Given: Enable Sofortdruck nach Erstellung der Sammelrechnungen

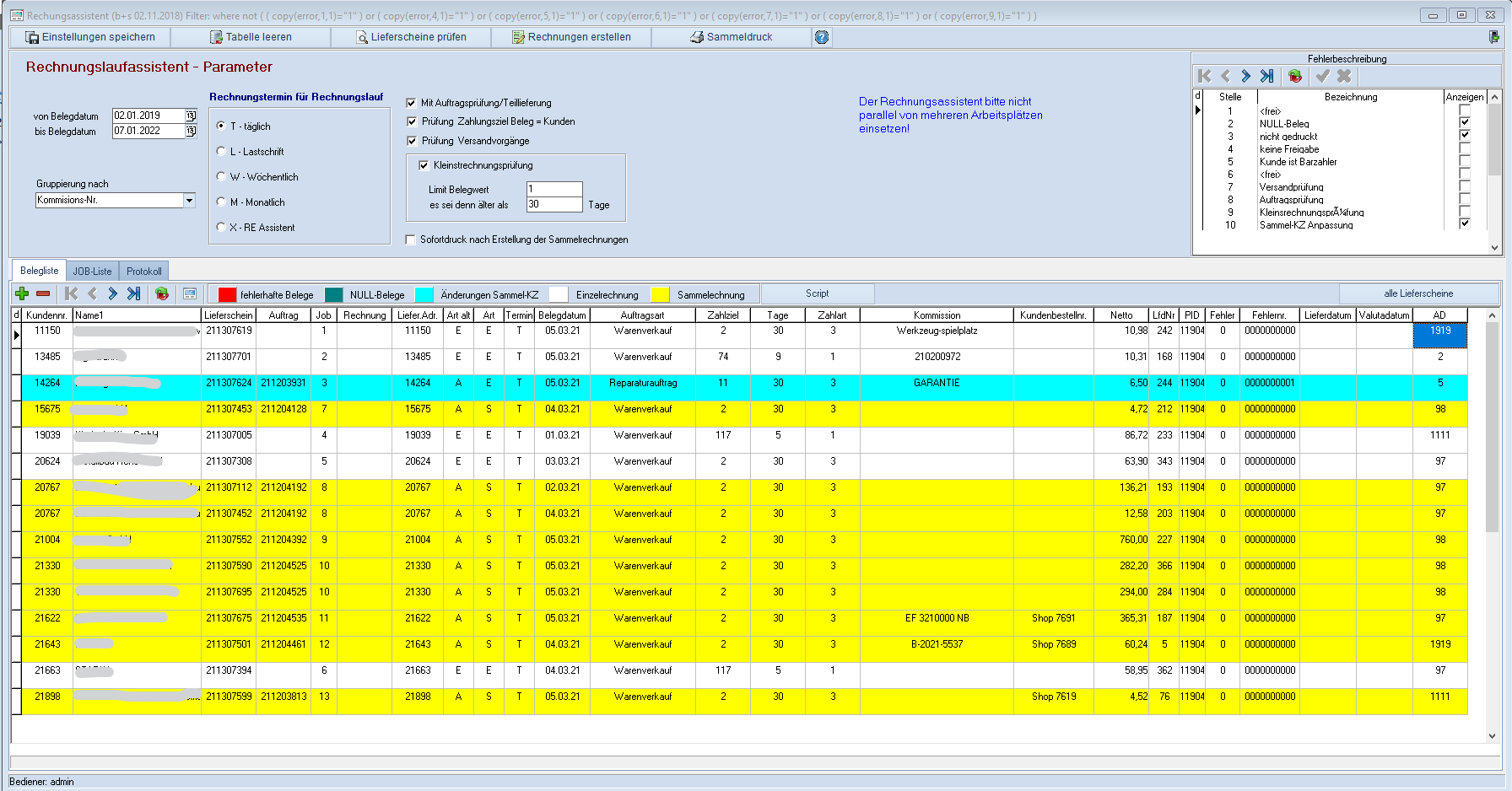Looking at the screenshot, I should coord(412,239).
